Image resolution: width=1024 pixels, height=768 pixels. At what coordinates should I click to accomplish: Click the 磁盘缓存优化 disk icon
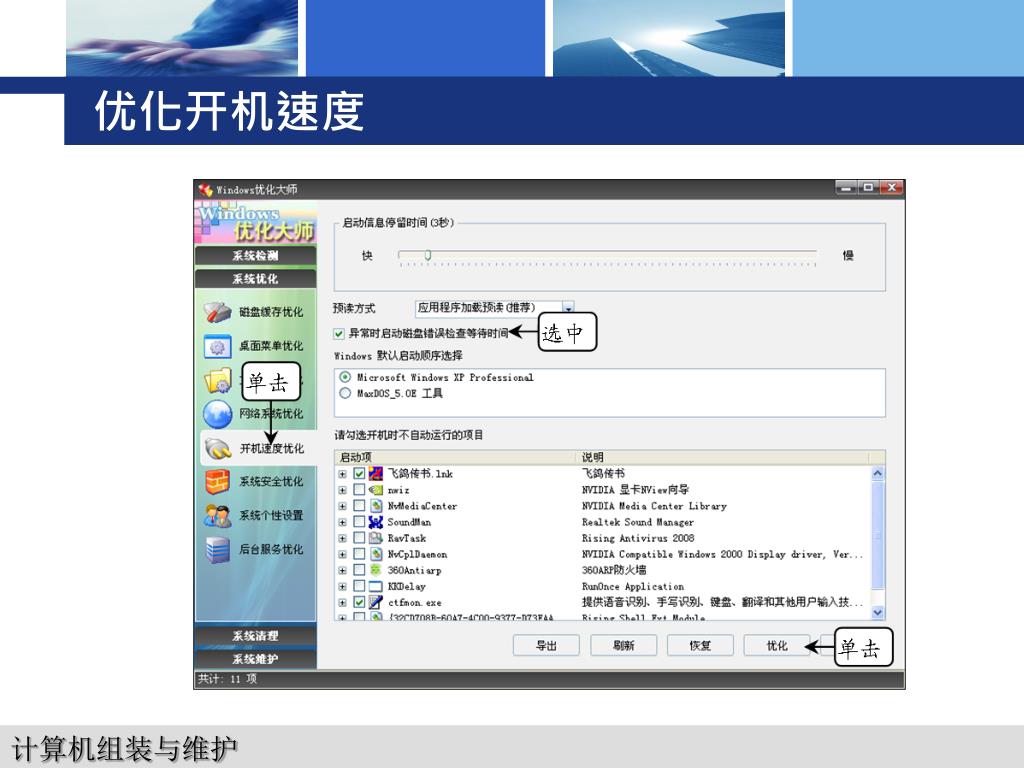coord(217,312)
